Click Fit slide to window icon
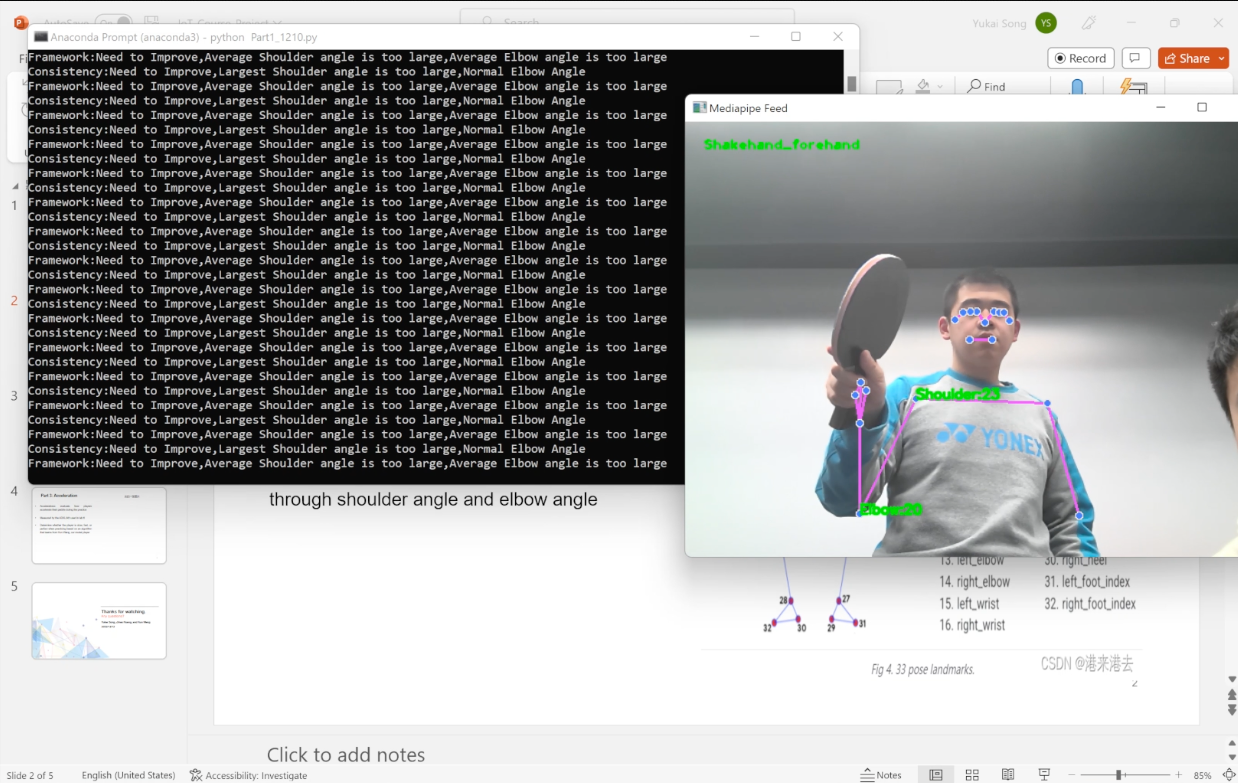Viewport: 1238px width, 783px height. 1228,775
